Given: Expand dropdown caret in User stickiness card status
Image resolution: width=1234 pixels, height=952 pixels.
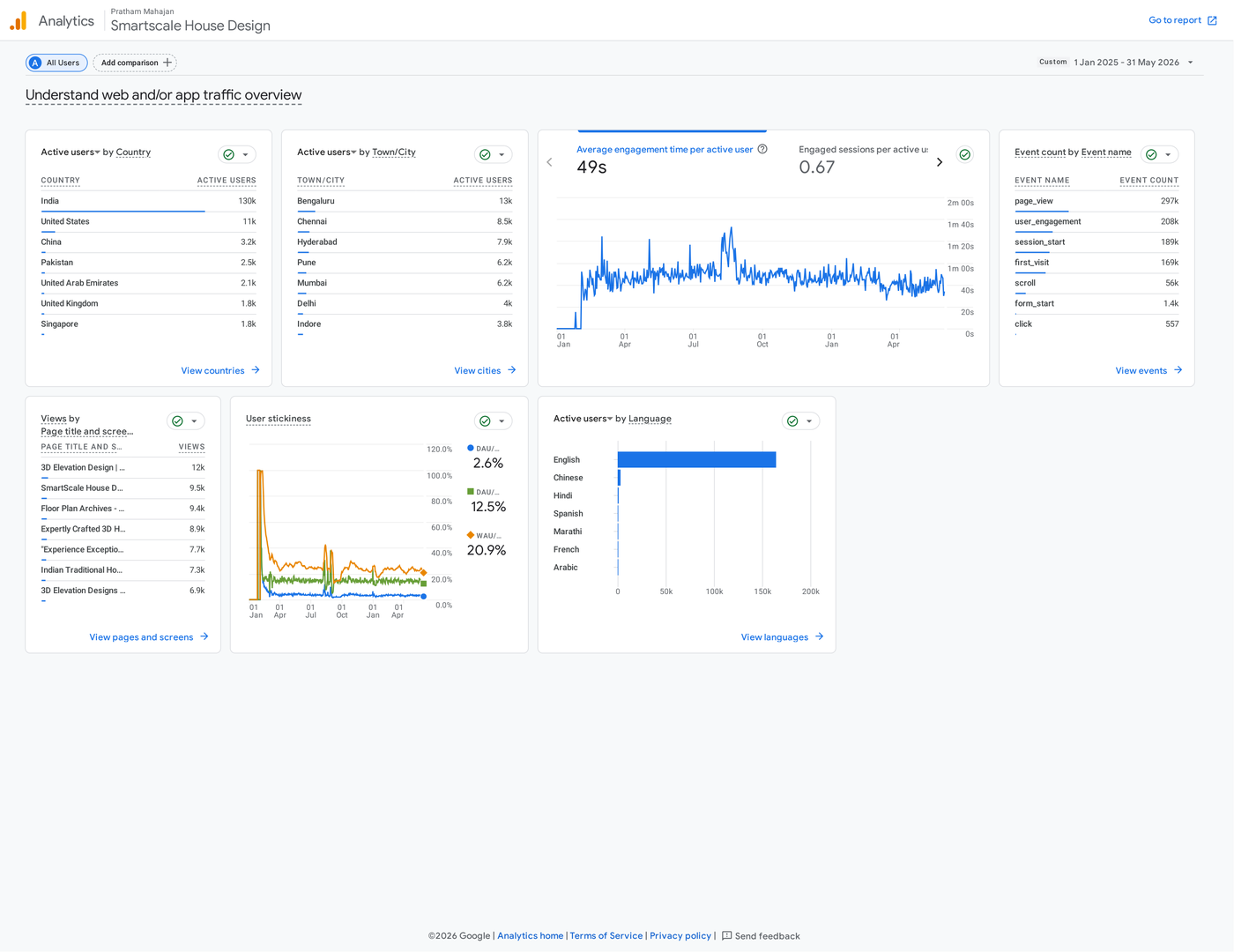Looking at the screenshot, I should click(x=502, y=421).
